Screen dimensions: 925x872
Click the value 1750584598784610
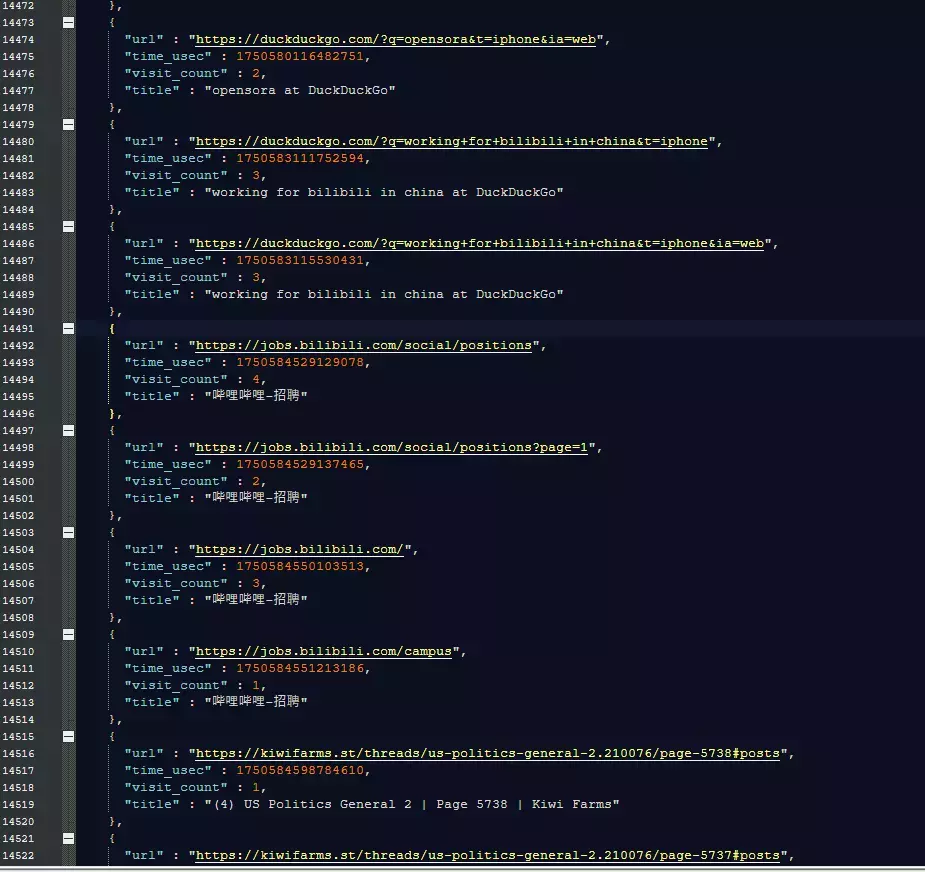coord(300,771)
